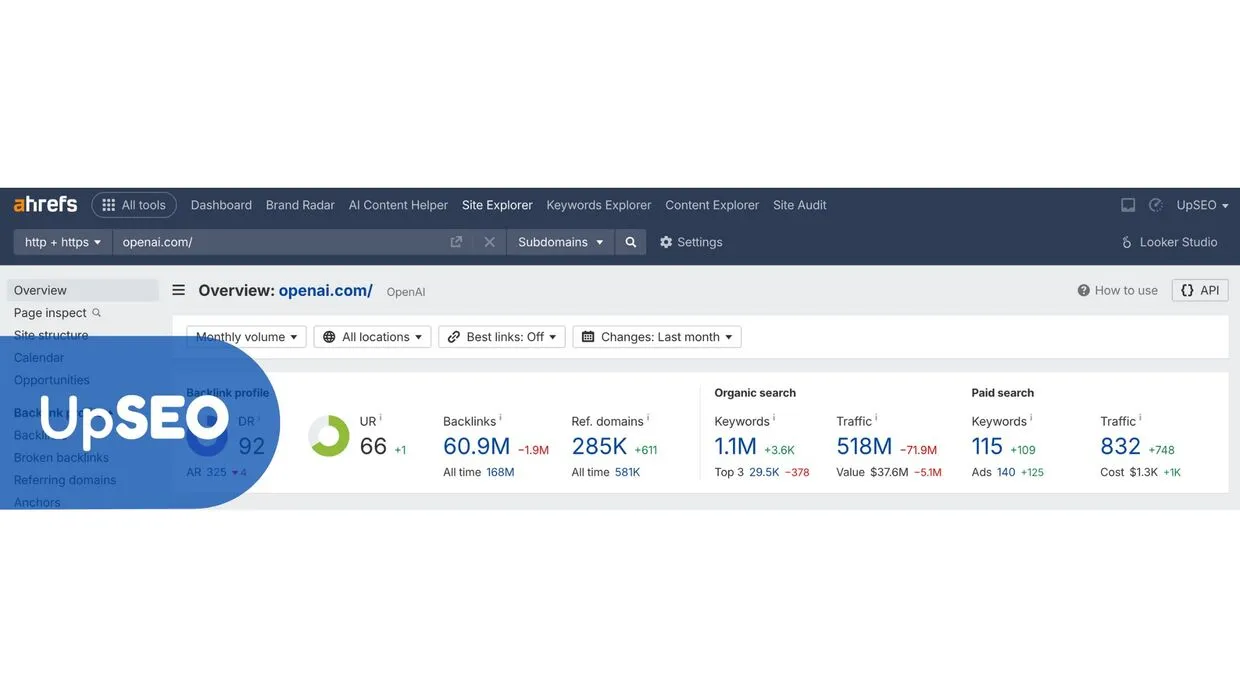Viewport: 1240px width, 698px height.
Task: Open the Dashboard menu item
Action: tap(221, 204)
